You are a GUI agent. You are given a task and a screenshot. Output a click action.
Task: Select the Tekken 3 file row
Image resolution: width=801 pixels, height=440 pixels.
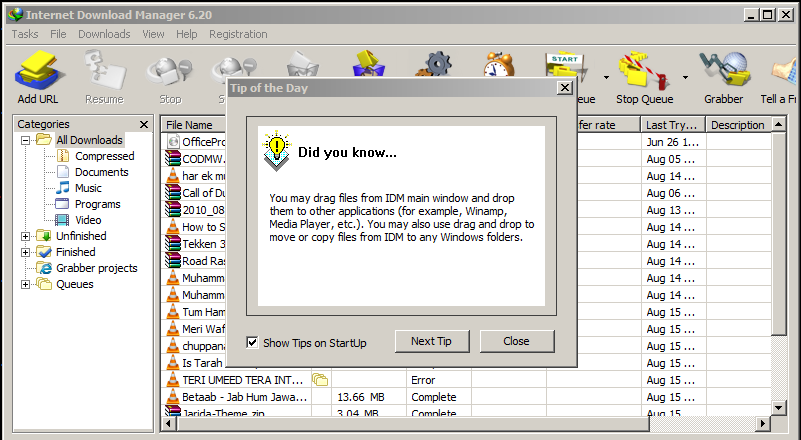click(x=195, y=244)
